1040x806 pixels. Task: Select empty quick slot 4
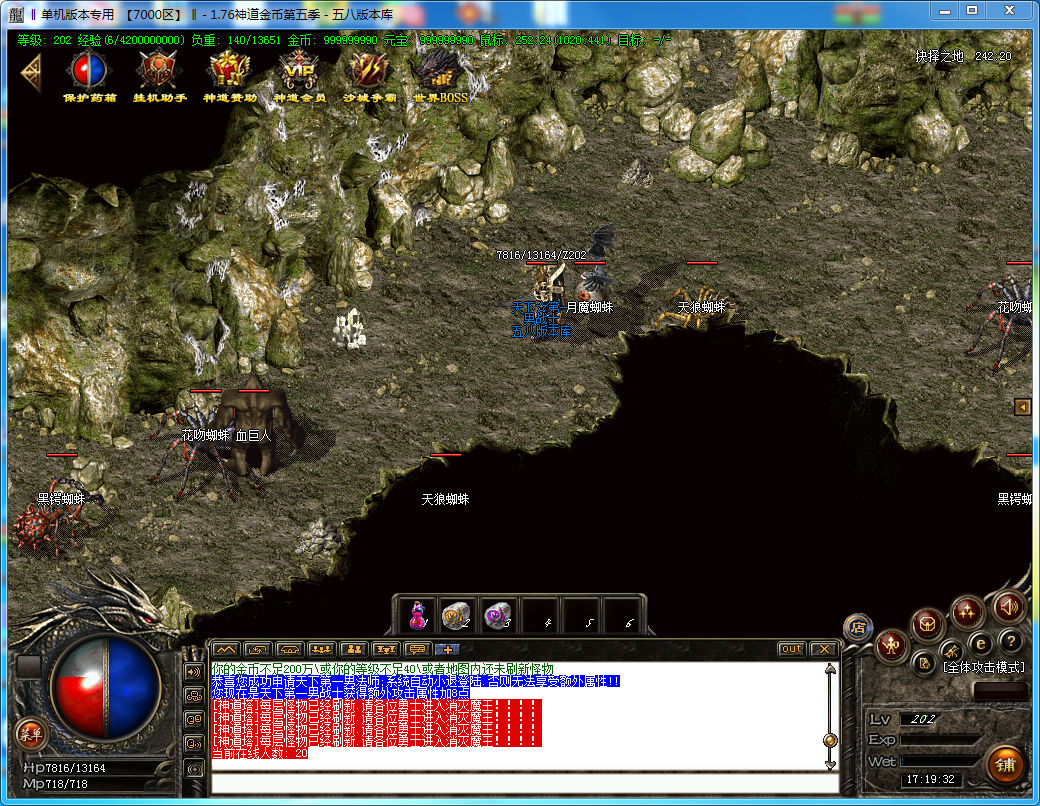(x=539, y=616)
